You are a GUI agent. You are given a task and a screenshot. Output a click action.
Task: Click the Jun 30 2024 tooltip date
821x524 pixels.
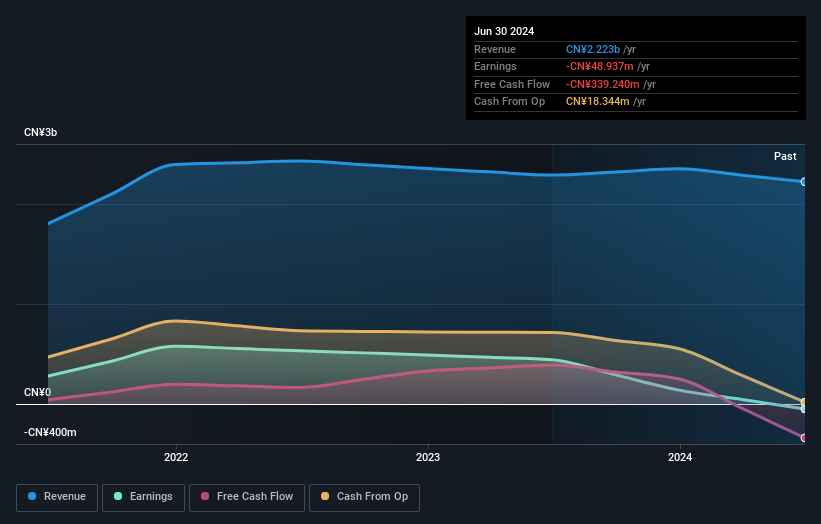[x=504, y=31]
